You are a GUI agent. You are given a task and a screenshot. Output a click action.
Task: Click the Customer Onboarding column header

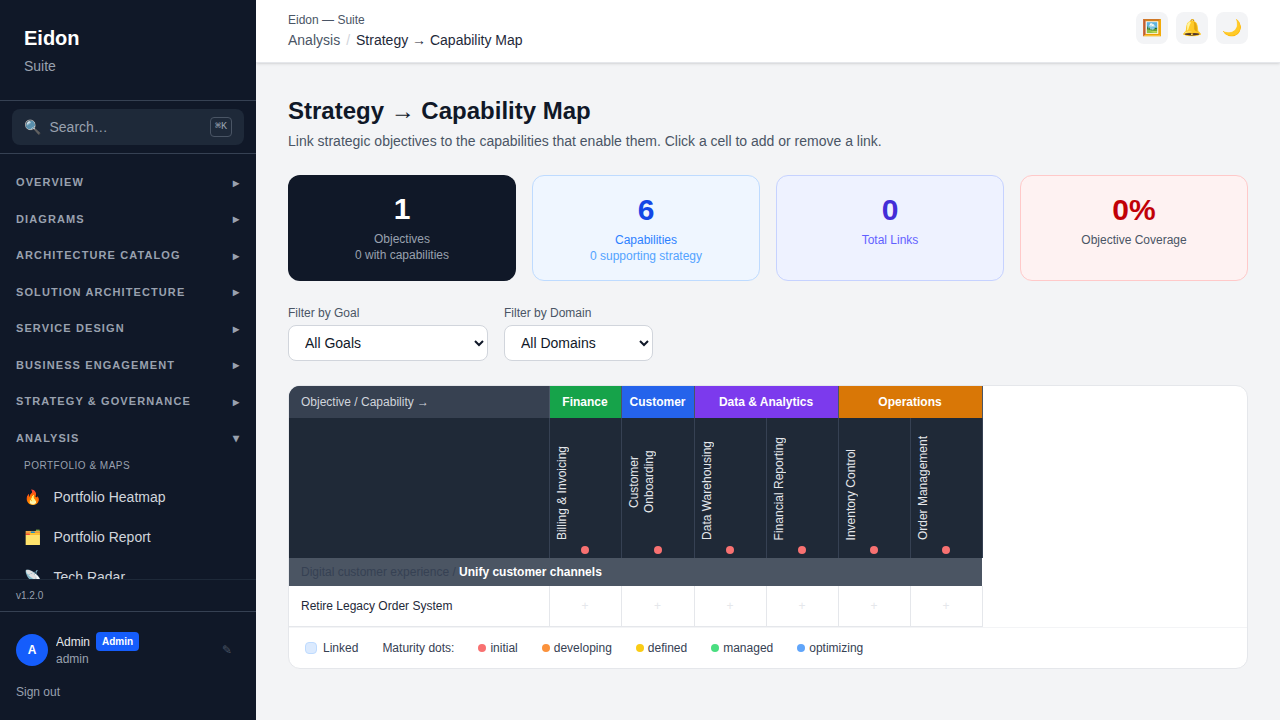[x=657, y=488]
